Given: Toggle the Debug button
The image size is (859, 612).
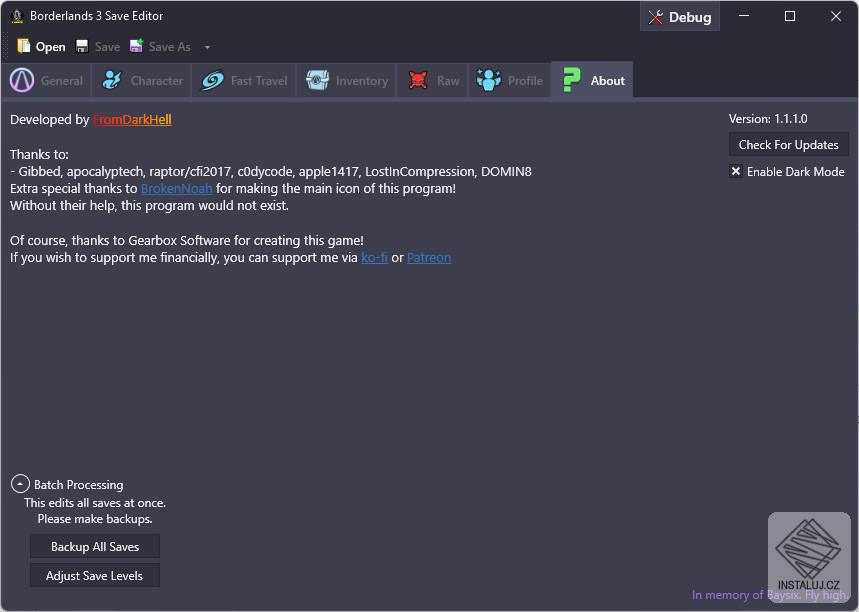Looking at the screenshot, I should point(680,17).
